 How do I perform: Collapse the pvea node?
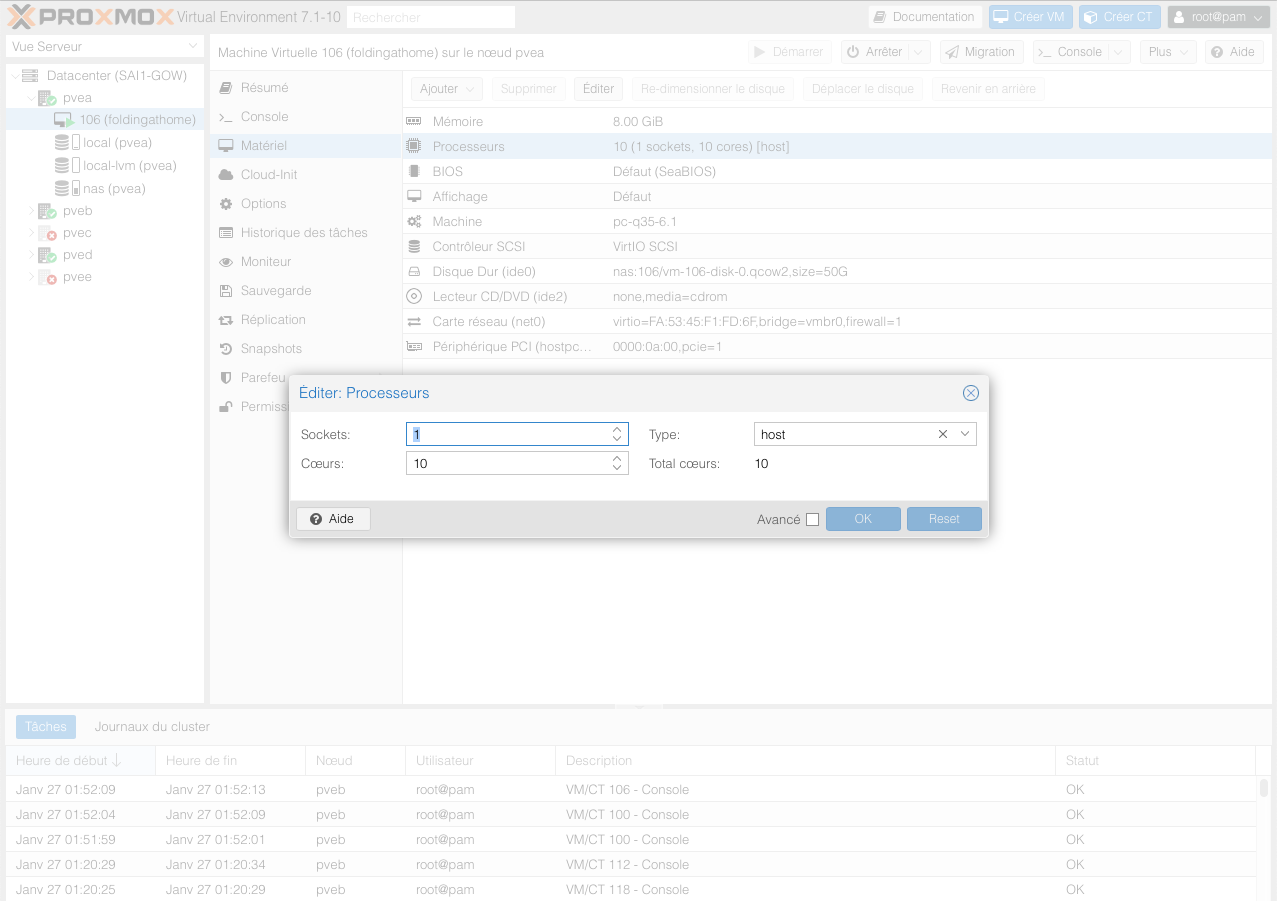pos(31,98)
